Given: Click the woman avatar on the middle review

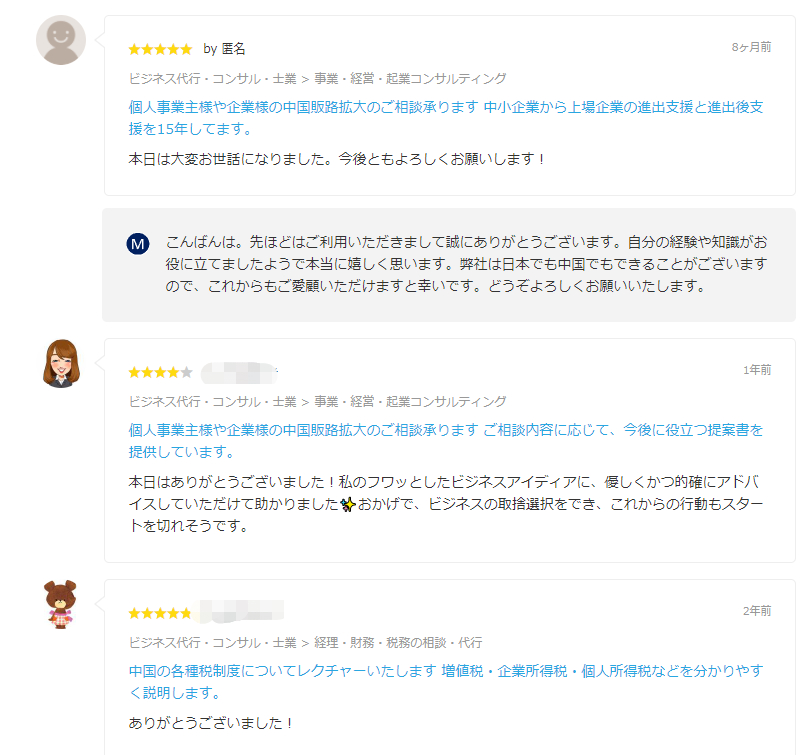Looking at the screenshot, I should coord(60,365).
